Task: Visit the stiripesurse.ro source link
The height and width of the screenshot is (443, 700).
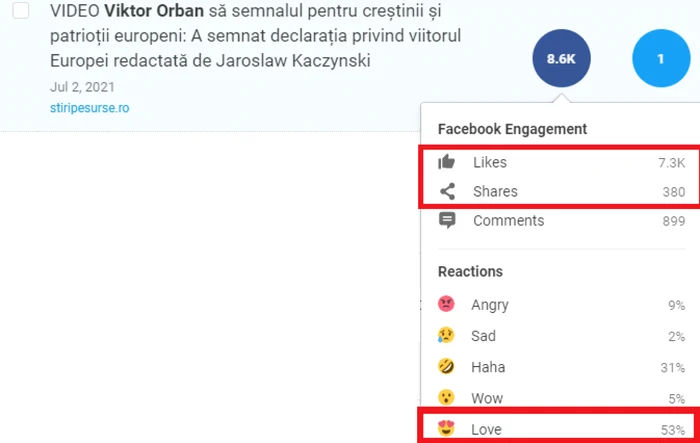Action: [89, 108]
